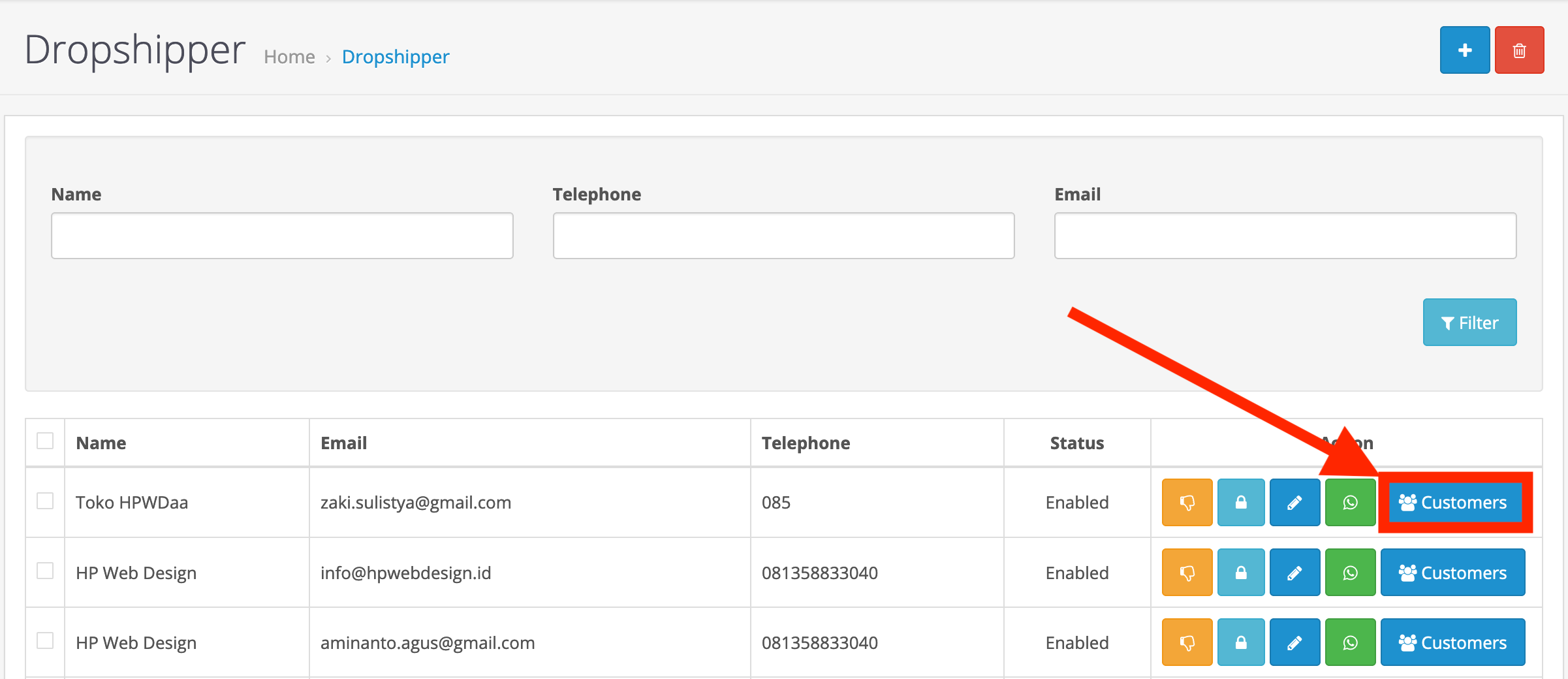Click lock icon in Toko HPWDaa row

[1240, 502]
